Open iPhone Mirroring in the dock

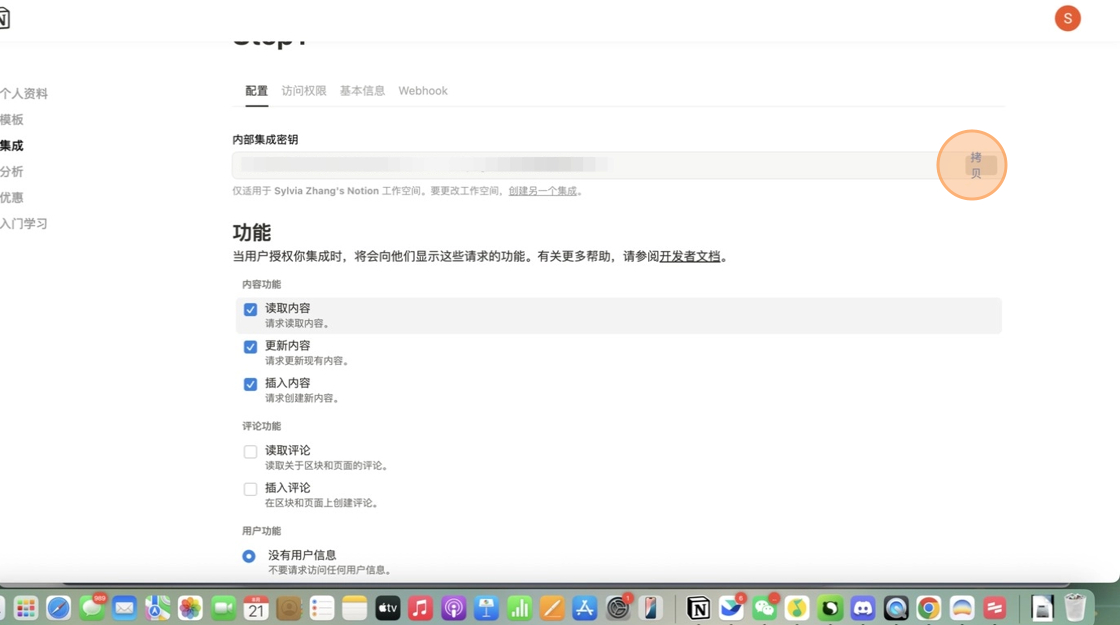pos(650,609)
